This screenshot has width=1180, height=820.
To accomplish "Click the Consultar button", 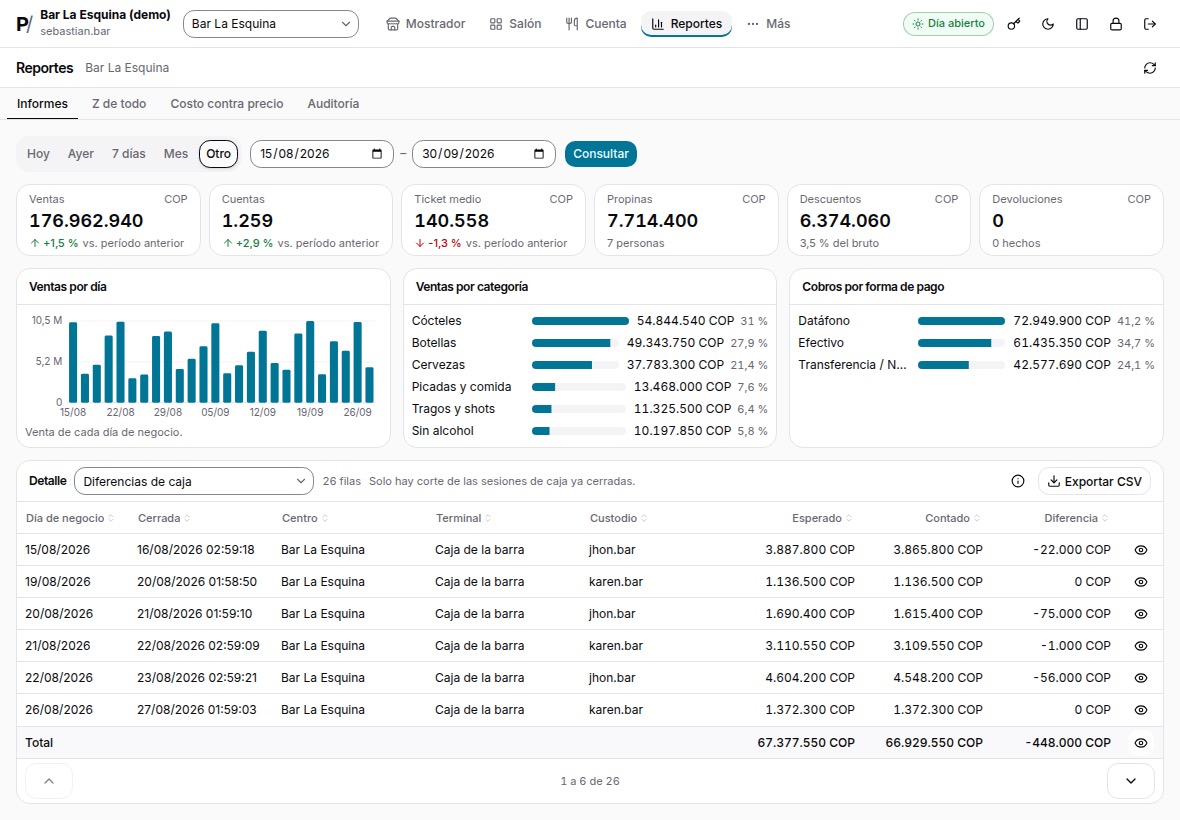I will (601, 154).
